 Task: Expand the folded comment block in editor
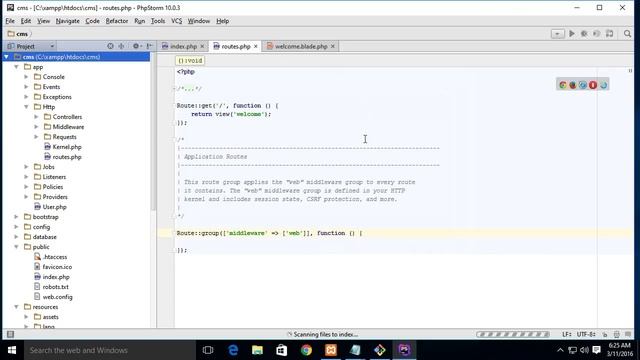coord(189,89)
